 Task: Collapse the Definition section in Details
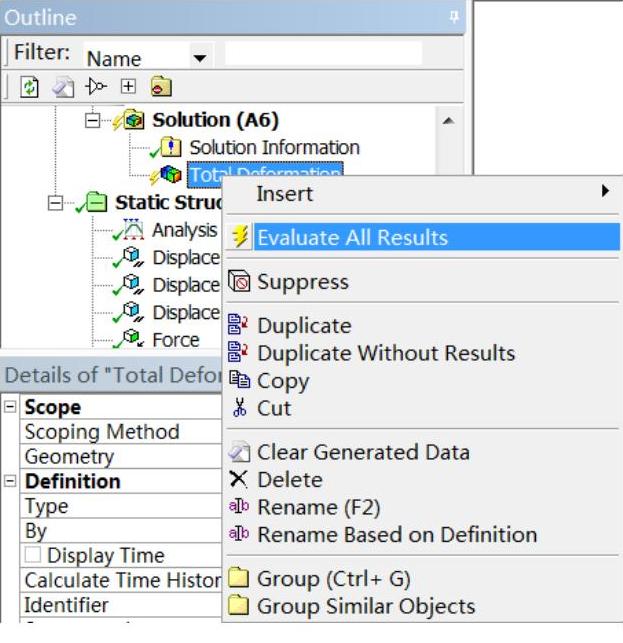[11, 482]
